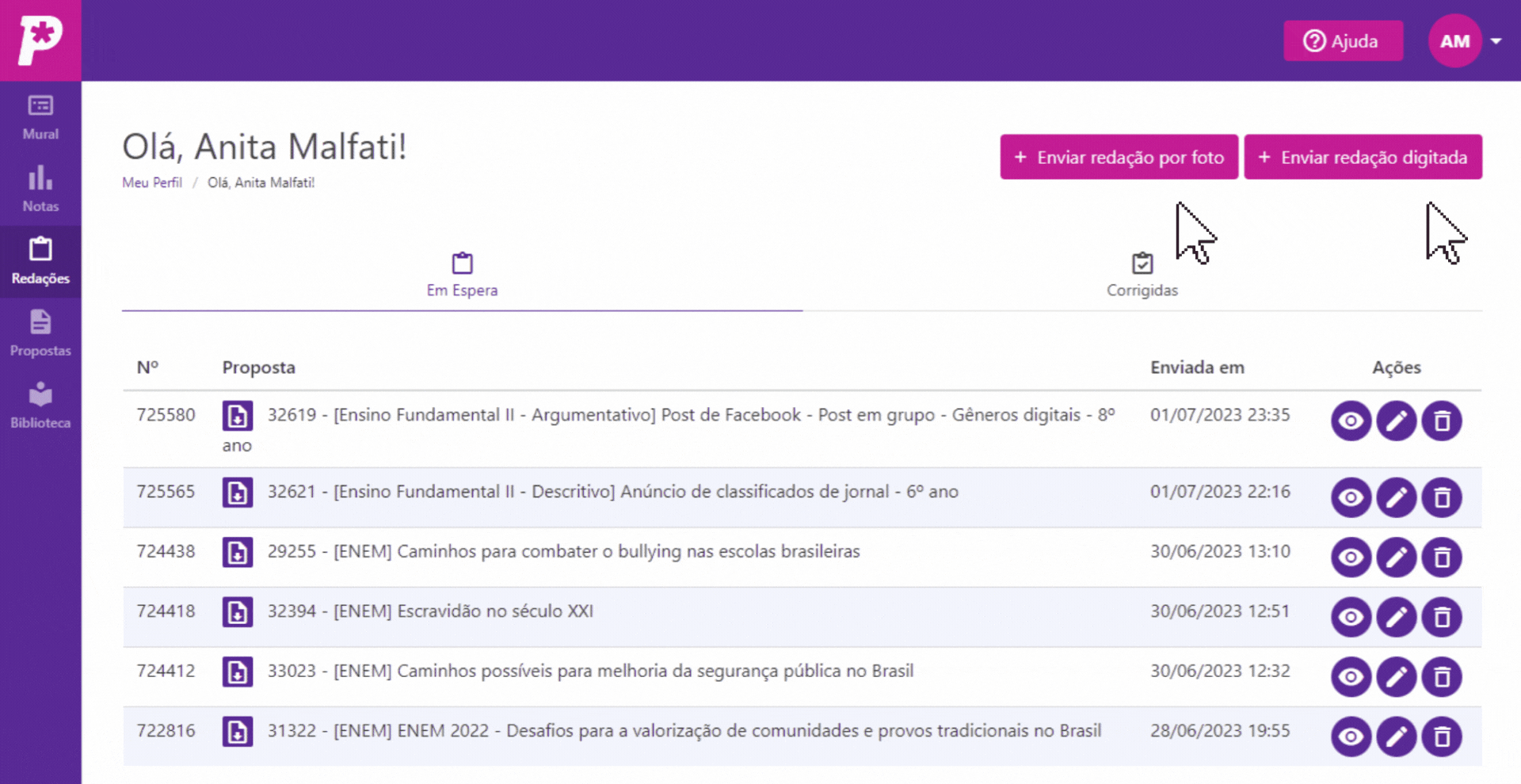Edit essay 725565 with pencil icon
Screen dimensions: 1521x784
point(1396,497)
